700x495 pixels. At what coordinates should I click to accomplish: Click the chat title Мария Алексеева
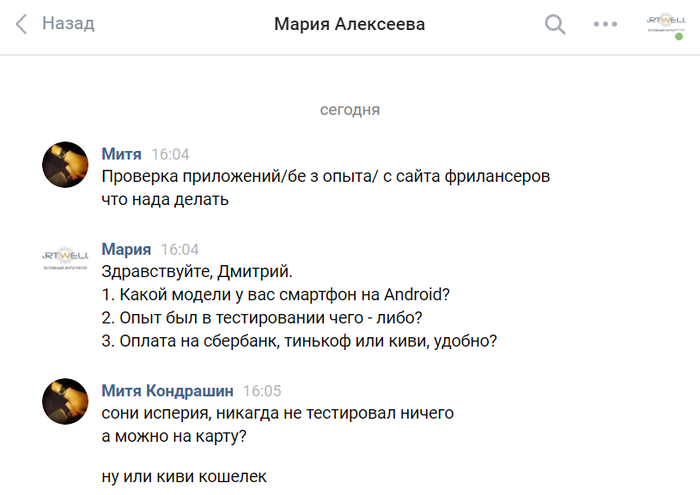pyautogui.click(x=349, y=24)
